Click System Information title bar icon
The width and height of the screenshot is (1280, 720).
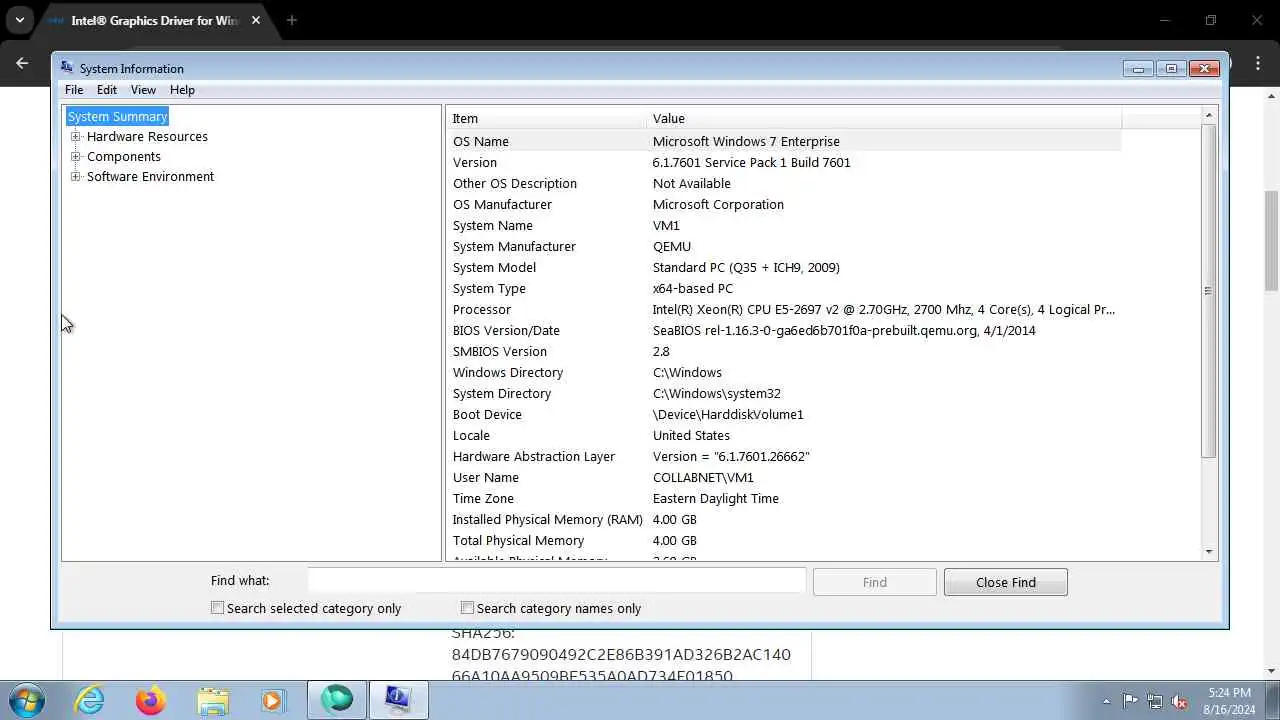pyautogui.click(x=67, y=67)
